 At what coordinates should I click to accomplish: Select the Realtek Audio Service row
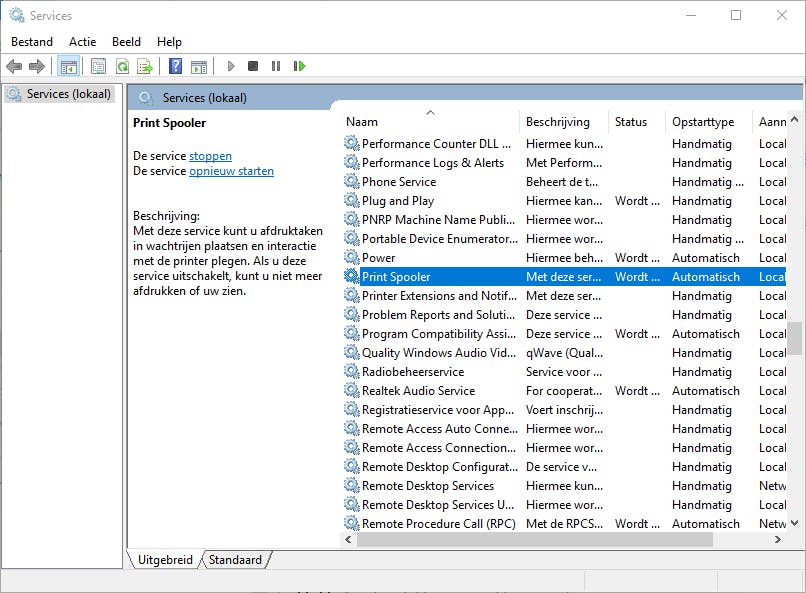418,391
